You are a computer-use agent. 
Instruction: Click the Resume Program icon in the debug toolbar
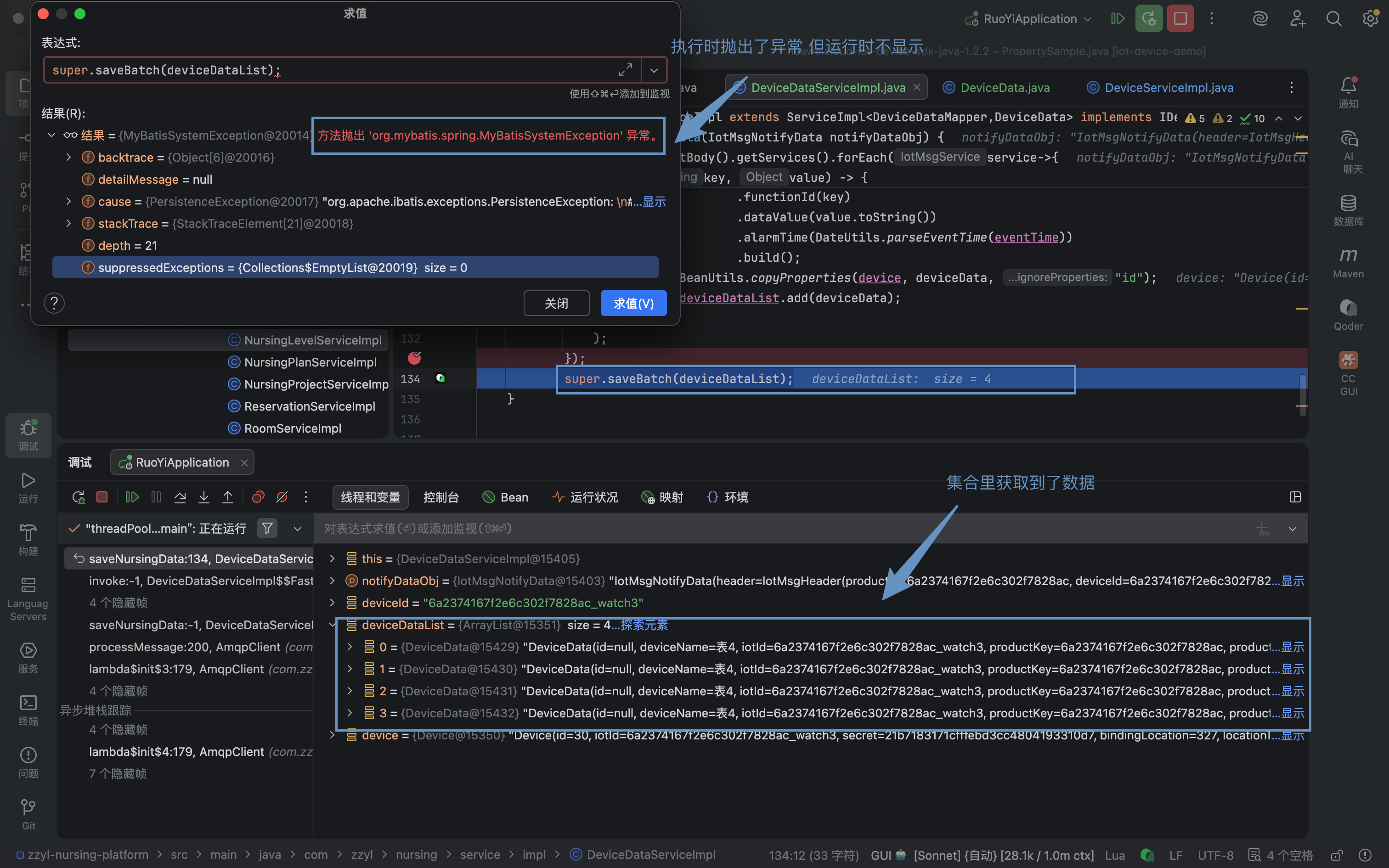132,497
